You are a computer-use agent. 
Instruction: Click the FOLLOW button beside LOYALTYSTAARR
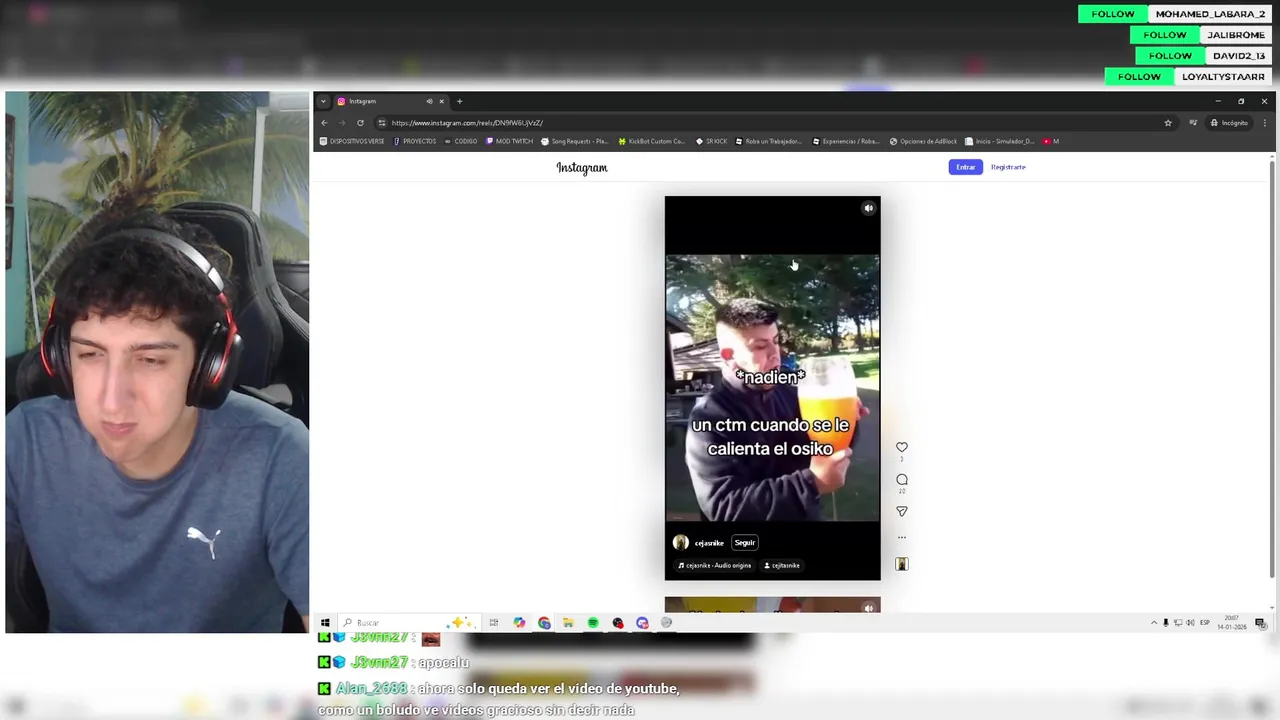(x=1139, y=77)
